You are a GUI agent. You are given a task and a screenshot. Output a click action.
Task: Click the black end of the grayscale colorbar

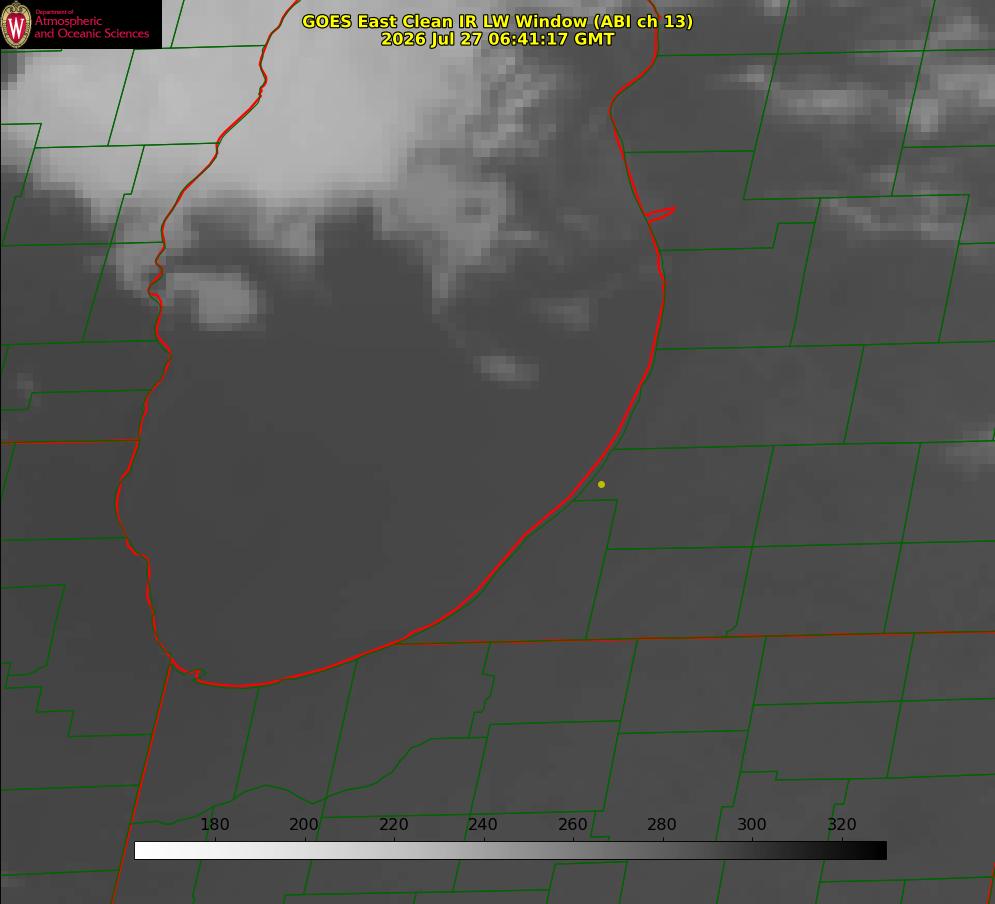874,851
